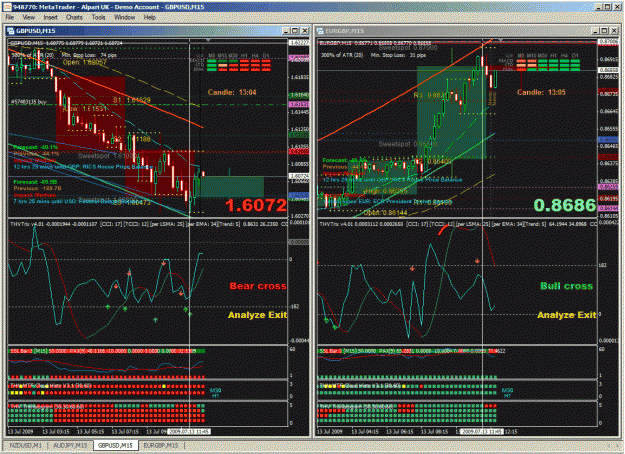Viewport: 625px width, 454px height.
Task: Switch to the AUDJPY,M15 chart tab
Action: [71, 445]
